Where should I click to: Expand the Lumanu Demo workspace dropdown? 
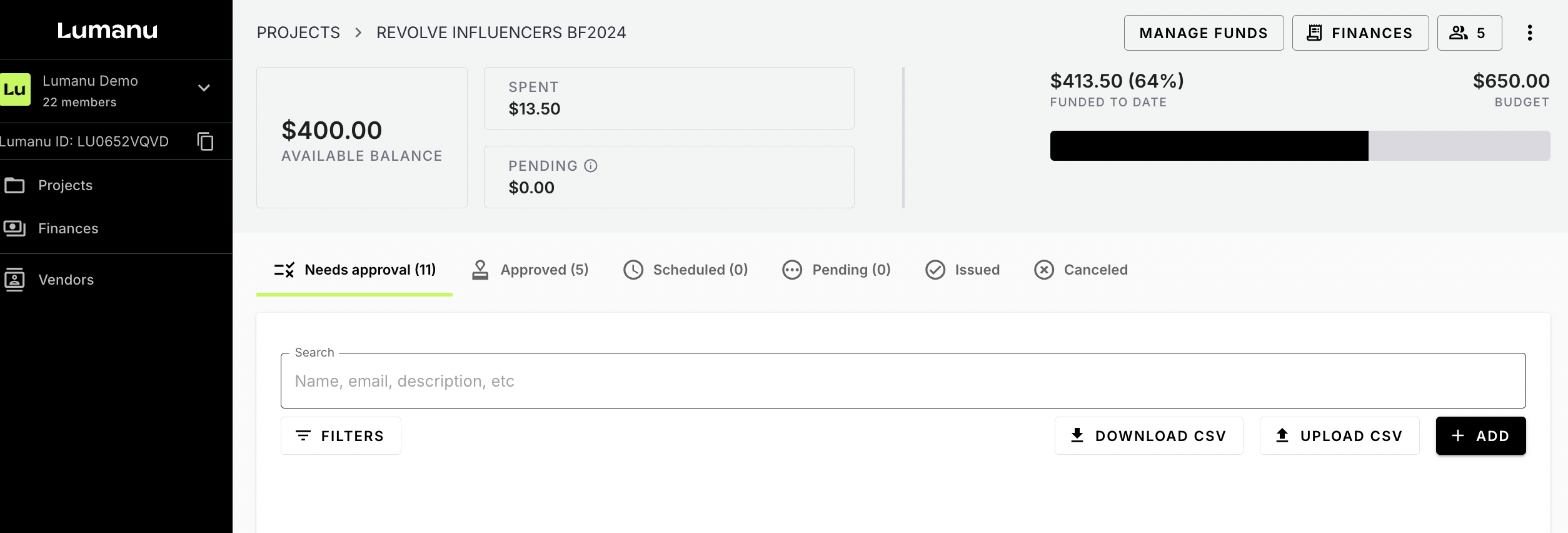[x=204, y=88]
